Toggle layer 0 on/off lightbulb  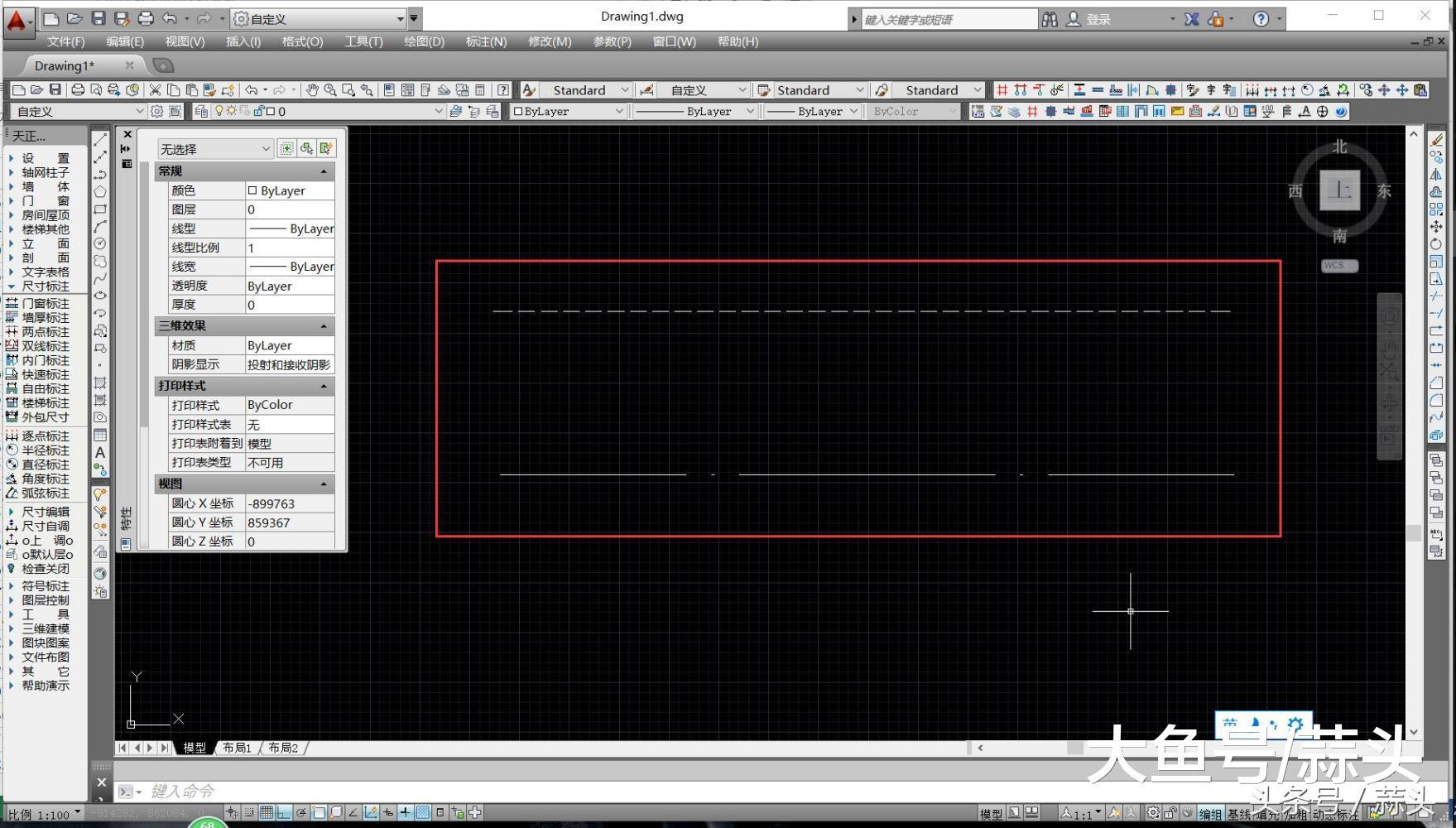[x=219, y=111]
